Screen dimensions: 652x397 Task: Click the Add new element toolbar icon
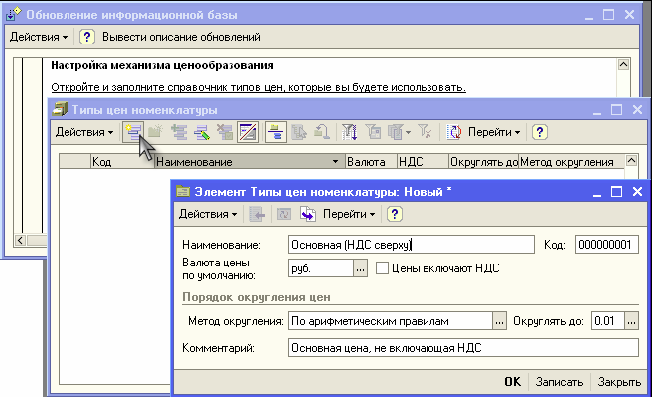coord(133,132)
